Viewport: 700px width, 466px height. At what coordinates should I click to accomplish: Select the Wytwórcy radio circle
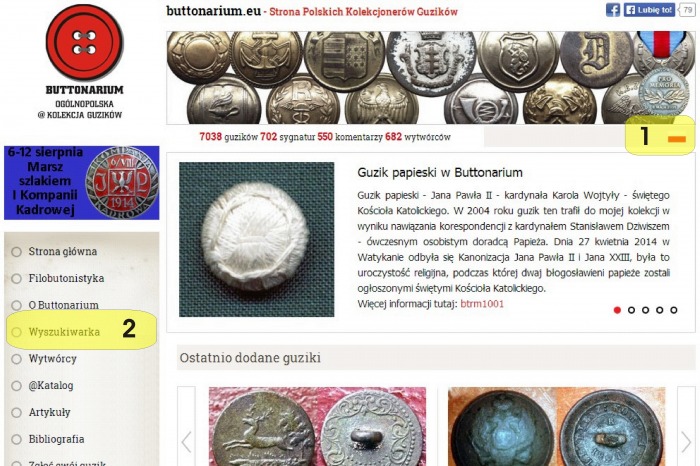click(17, 359)
